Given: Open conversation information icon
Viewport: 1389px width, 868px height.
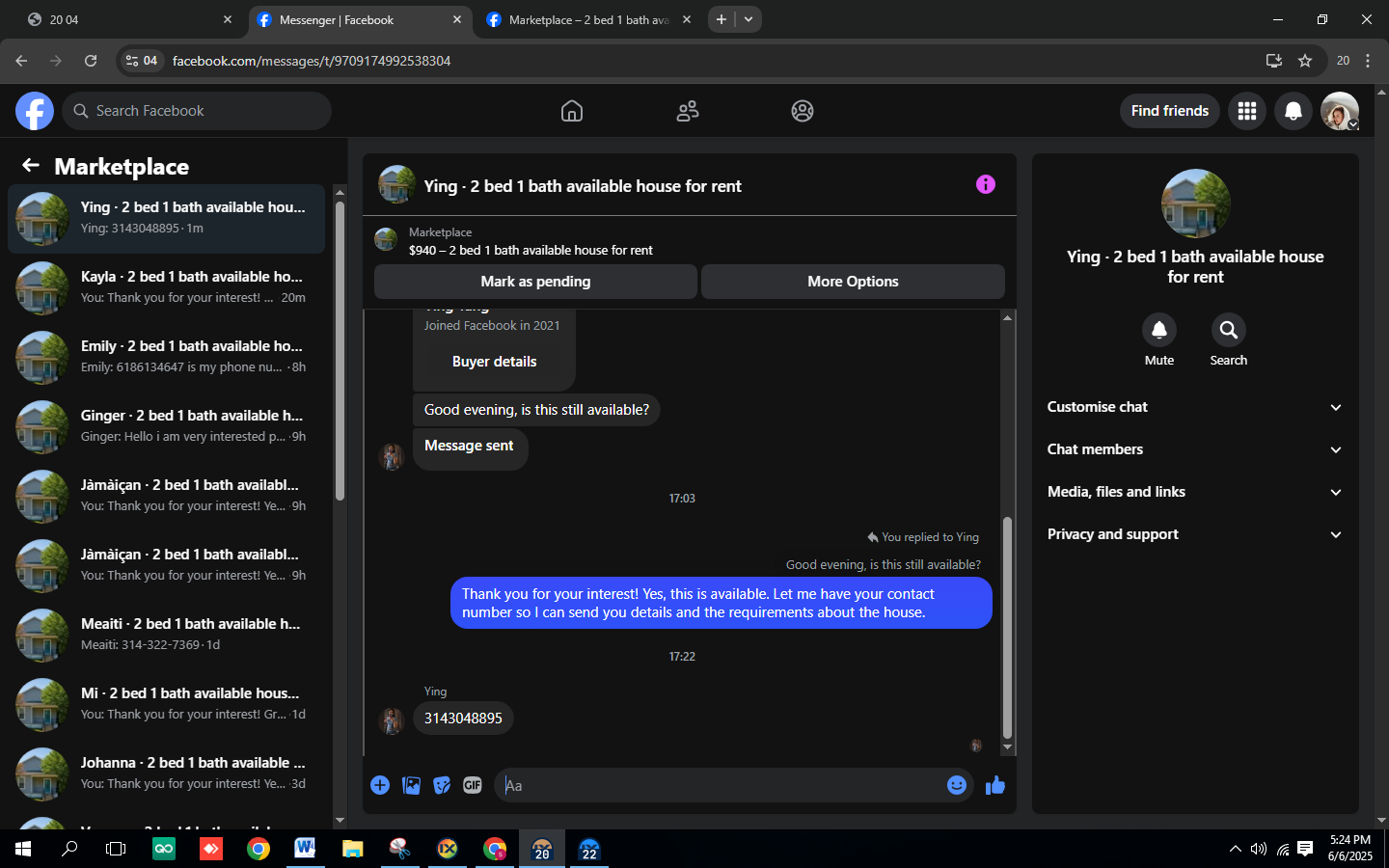Looking at the screenshot, I should click(x=985, y=184).
